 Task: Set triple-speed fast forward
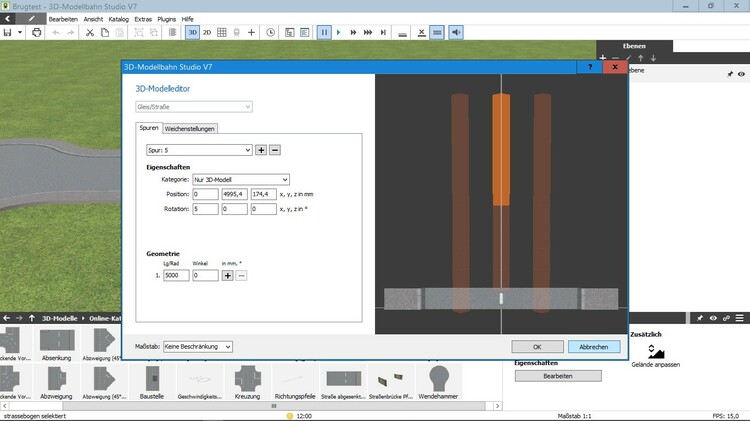coord(368,33)
